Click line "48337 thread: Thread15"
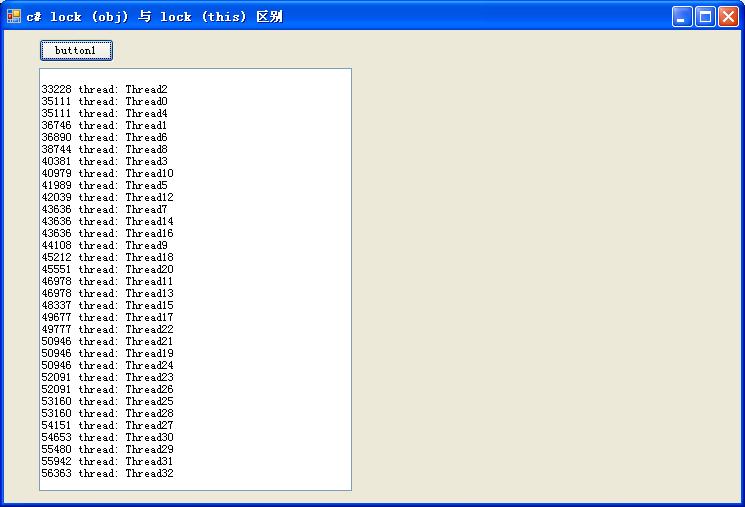Viewport: 745px width, 507px height. 107,305
